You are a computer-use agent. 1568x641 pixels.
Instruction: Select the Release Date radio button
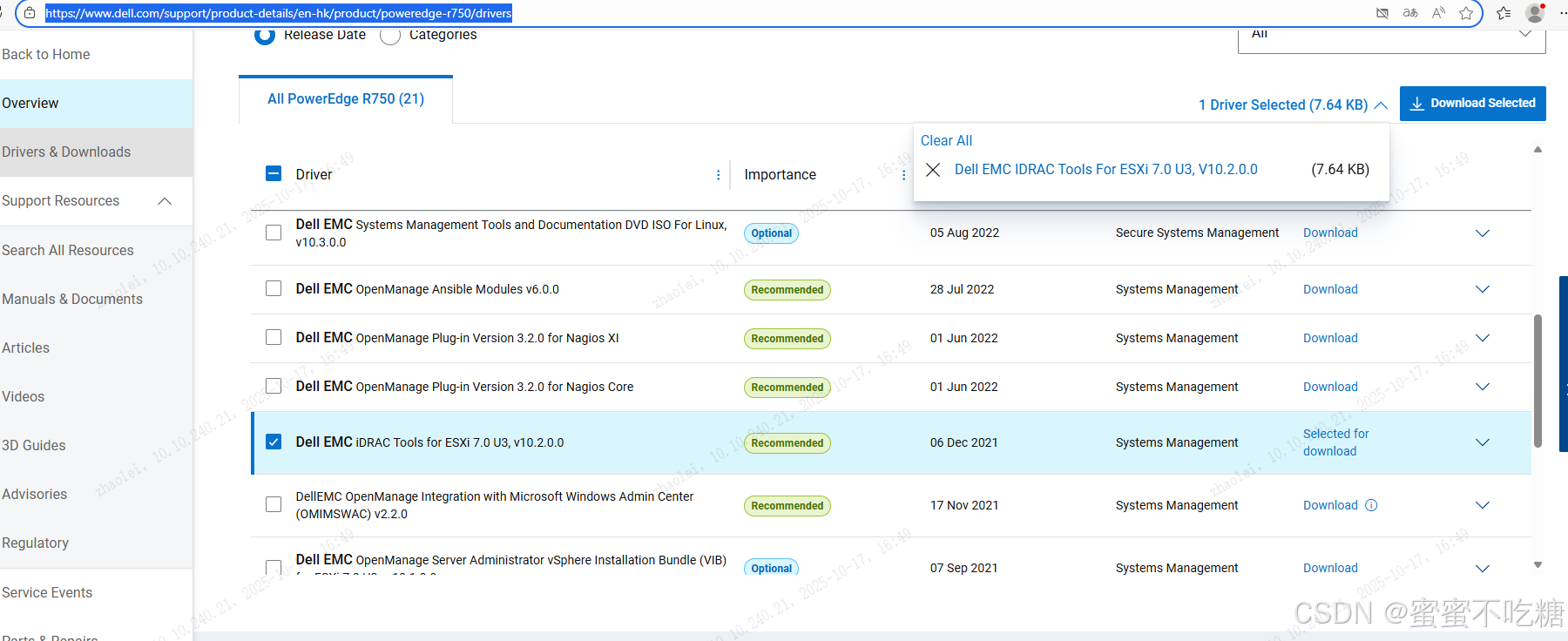click(265, 35)
